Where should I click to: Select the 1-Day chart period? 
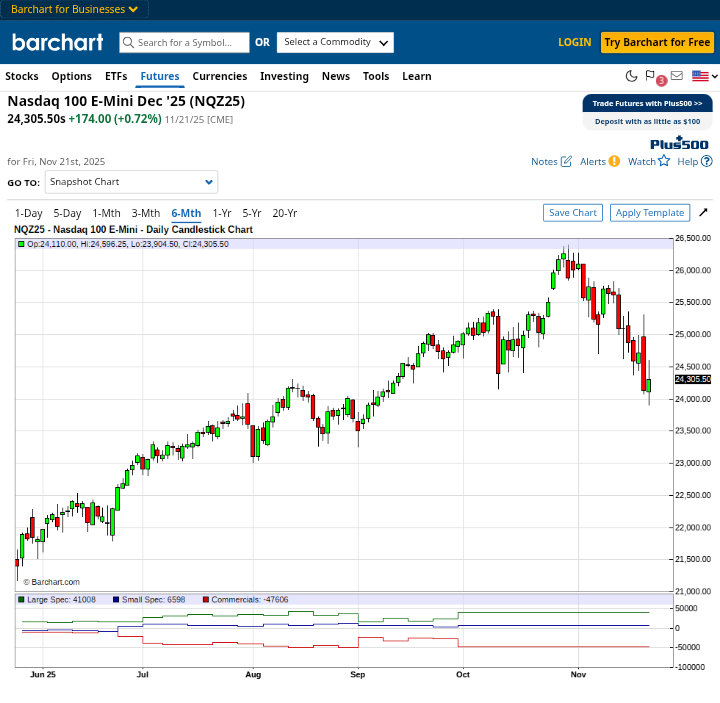(28, 213)
